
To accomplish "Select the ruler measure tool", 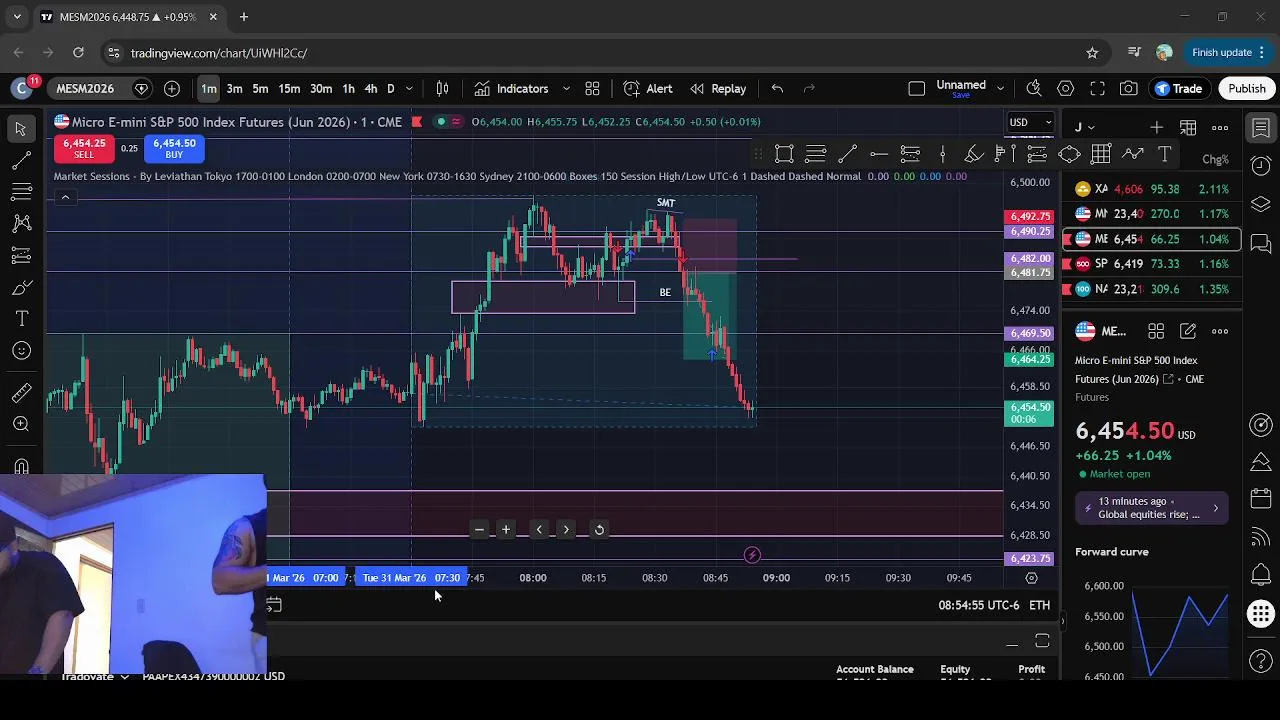I will pos(21,392).
